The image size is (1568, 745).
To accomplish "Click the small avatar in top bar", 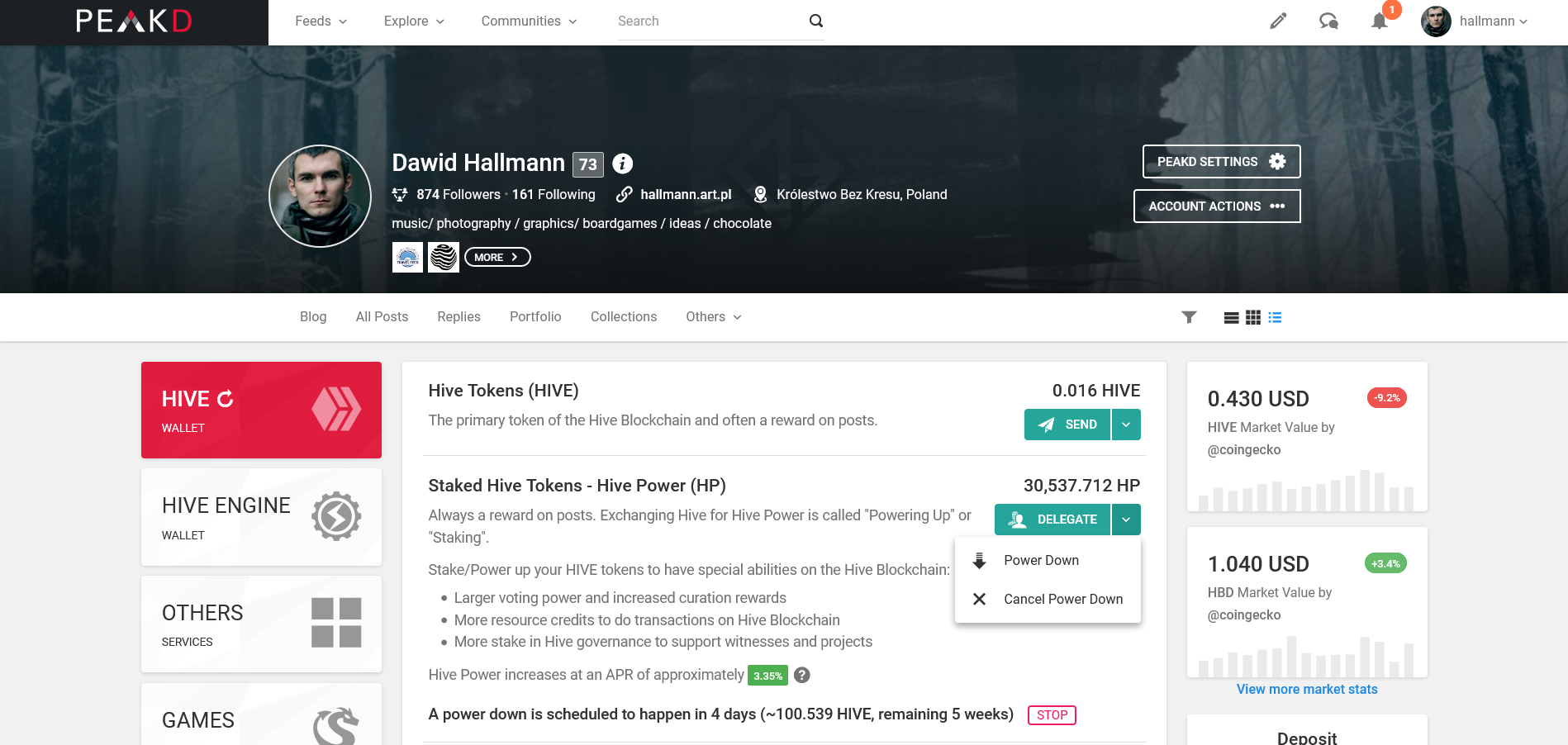I will click(x=1436, y=21).
